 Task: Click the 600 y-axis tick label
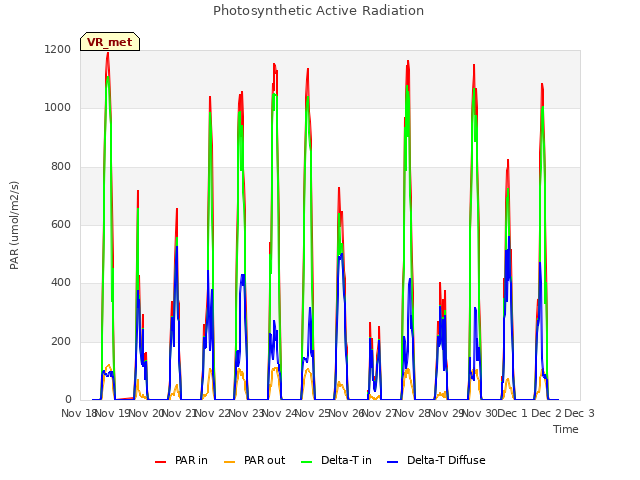pyautogui.click(x=61, y=224)
